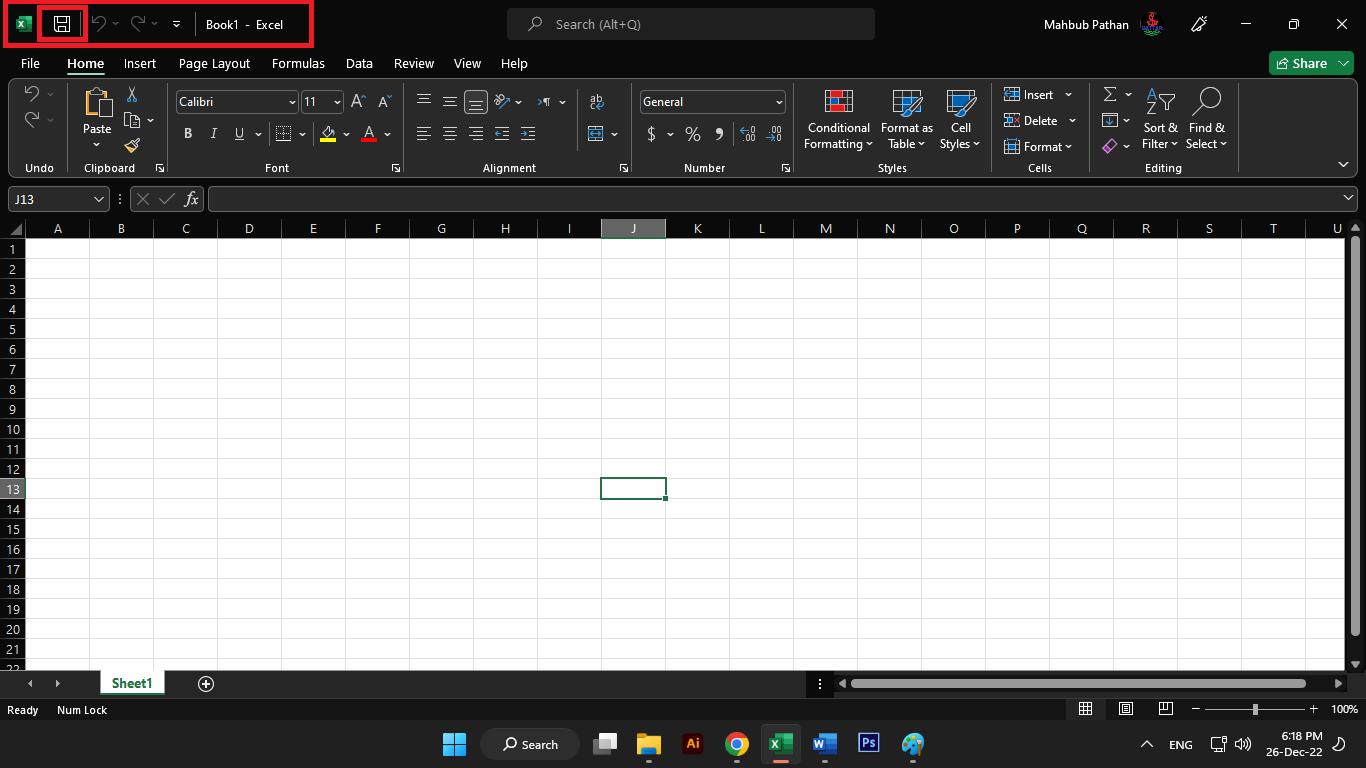Apply red Font Color swatch
1366x768 pixels.
point(369,134)
